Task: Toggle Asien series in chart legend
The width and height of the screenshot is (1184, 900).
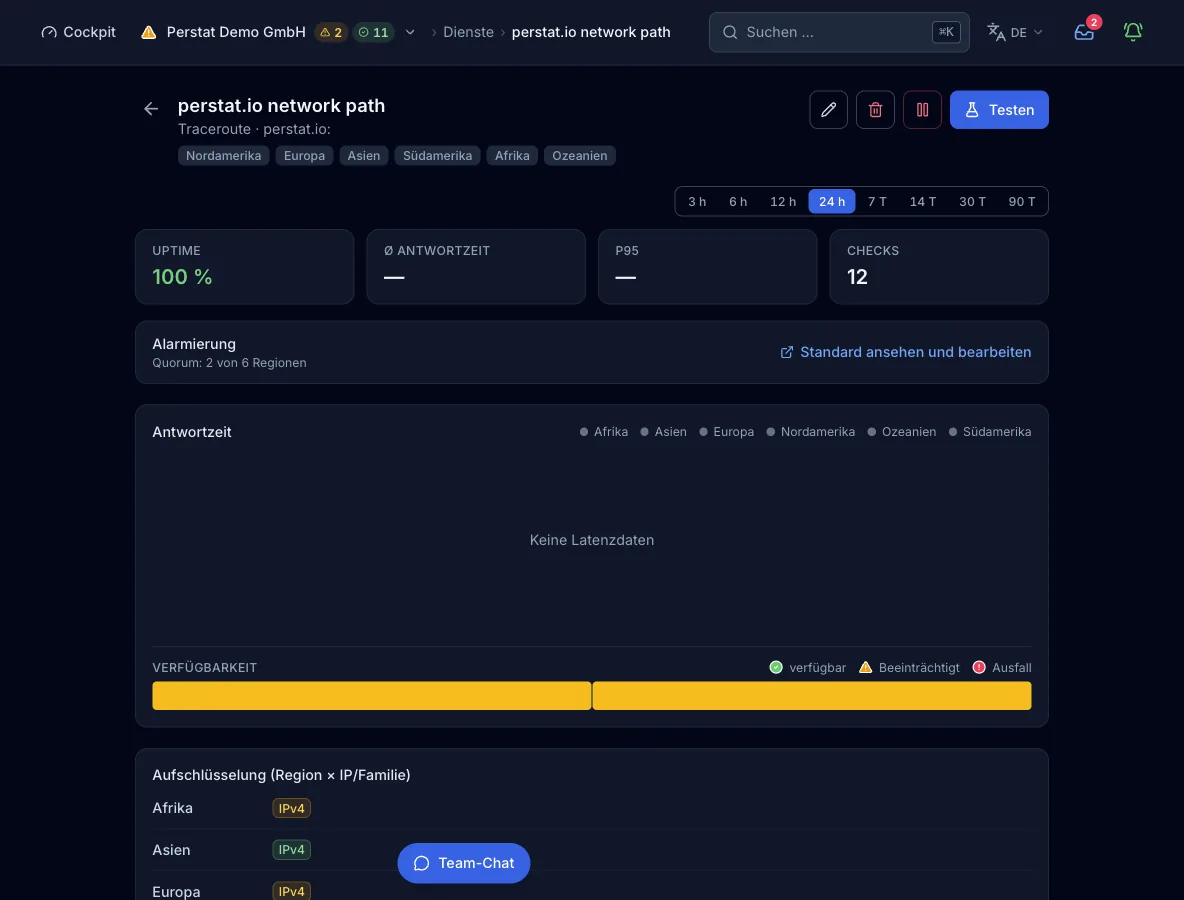Action: 663,432
